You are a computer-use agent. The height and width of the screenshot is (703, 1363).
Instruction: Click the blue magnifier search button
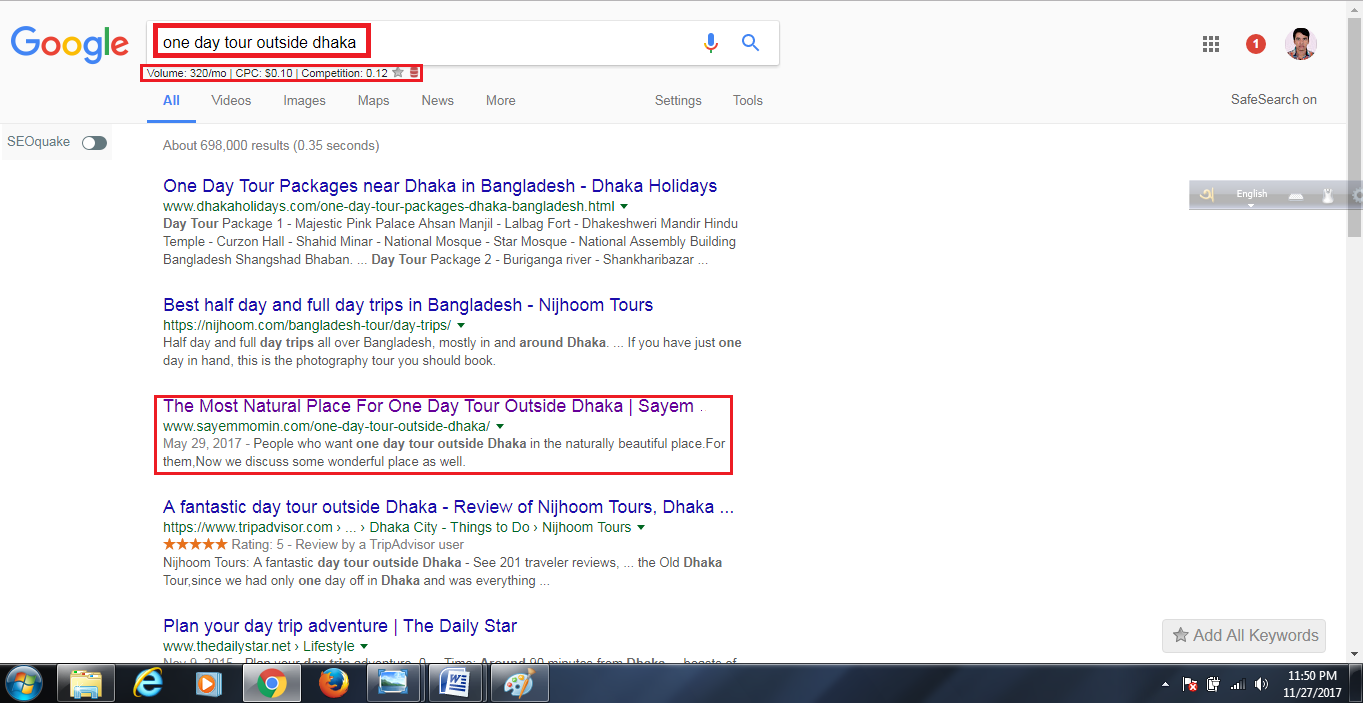[750, 43]
